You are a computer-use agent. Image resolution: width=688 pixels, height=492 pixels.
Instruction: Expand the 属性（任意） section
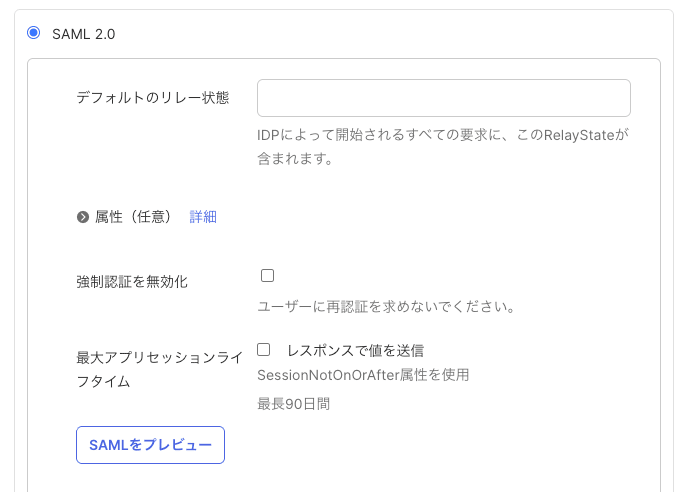tap(133, 217)
